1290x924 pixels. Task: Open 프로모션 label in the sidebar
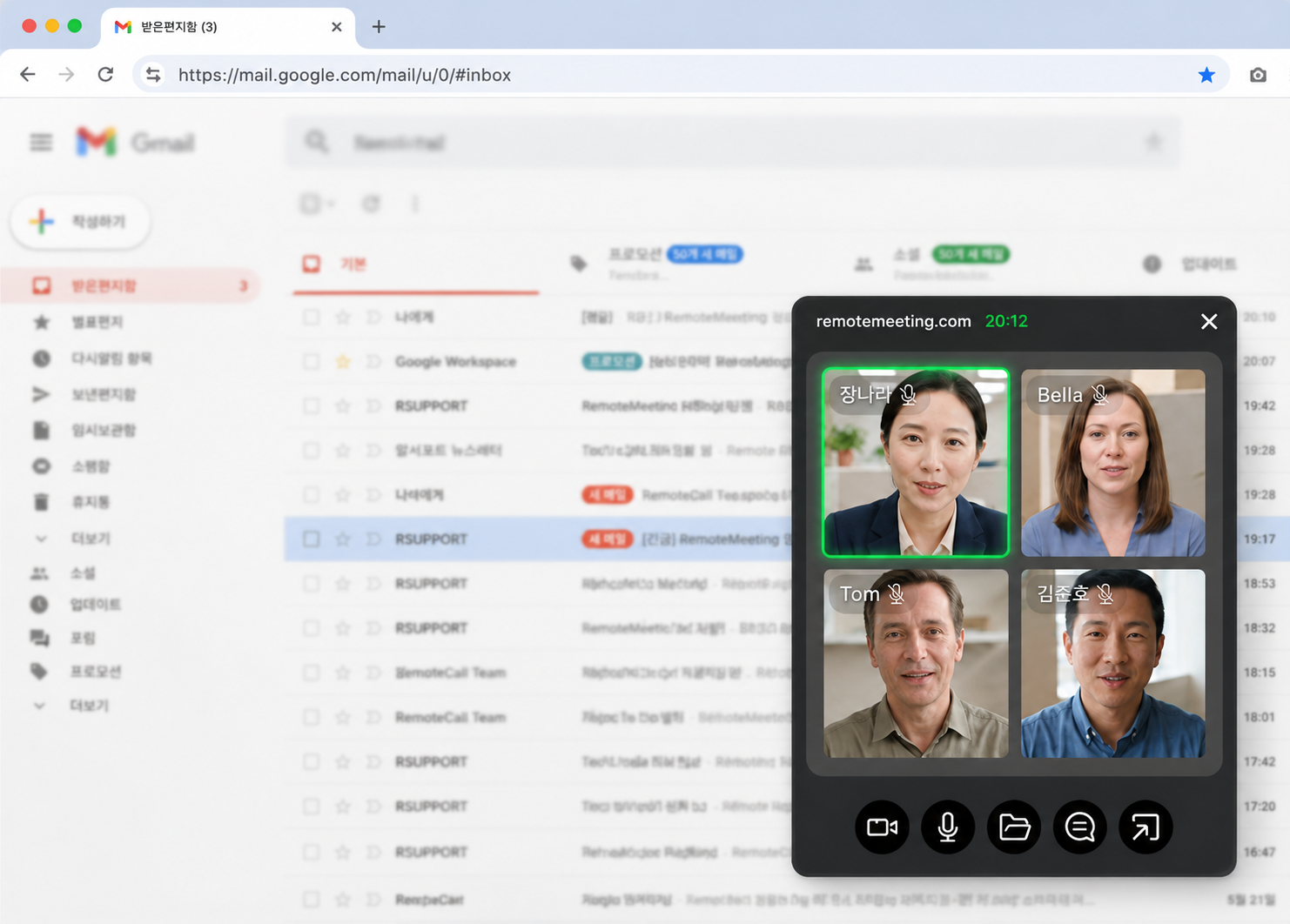96,672
